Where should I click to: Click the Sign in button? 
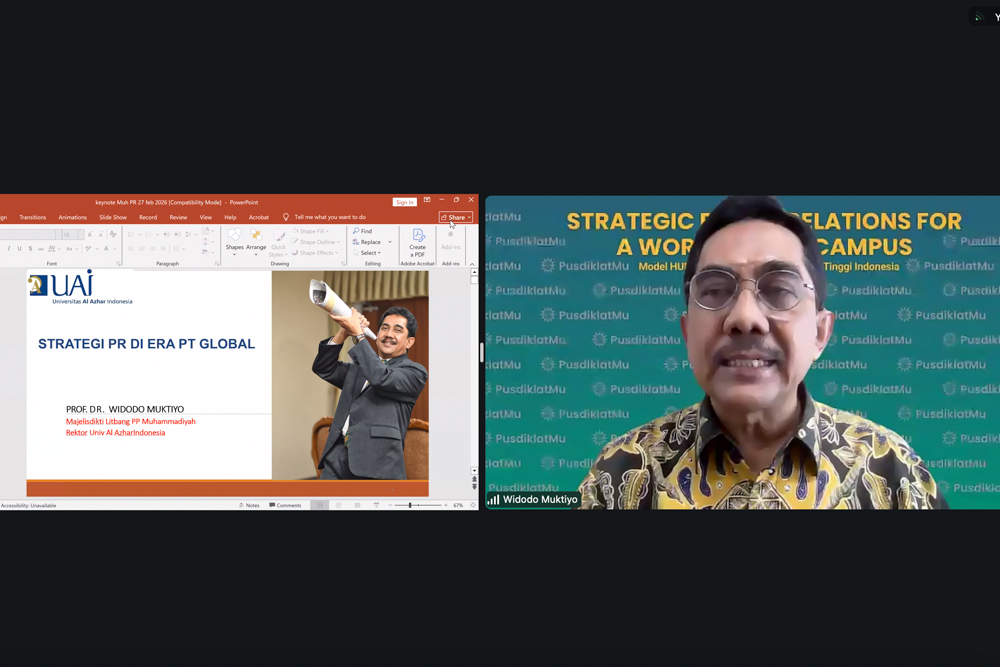click(404, 202)
